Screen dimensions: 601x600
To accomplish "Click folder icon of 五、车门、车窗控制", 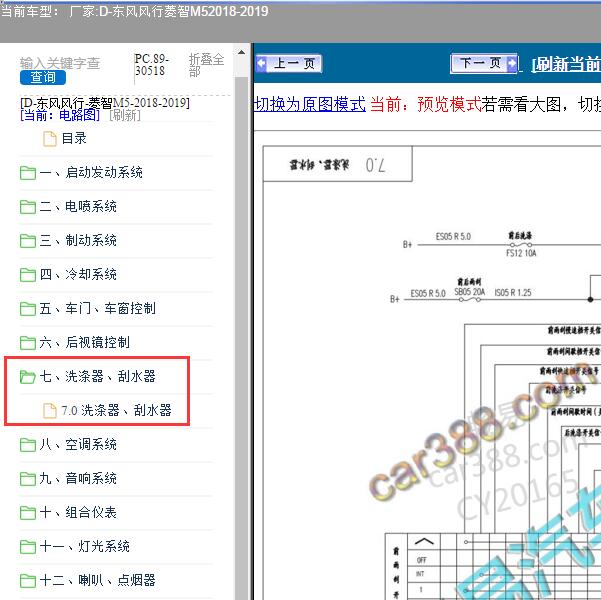I will pyautogui.click(x=28, y=309).
